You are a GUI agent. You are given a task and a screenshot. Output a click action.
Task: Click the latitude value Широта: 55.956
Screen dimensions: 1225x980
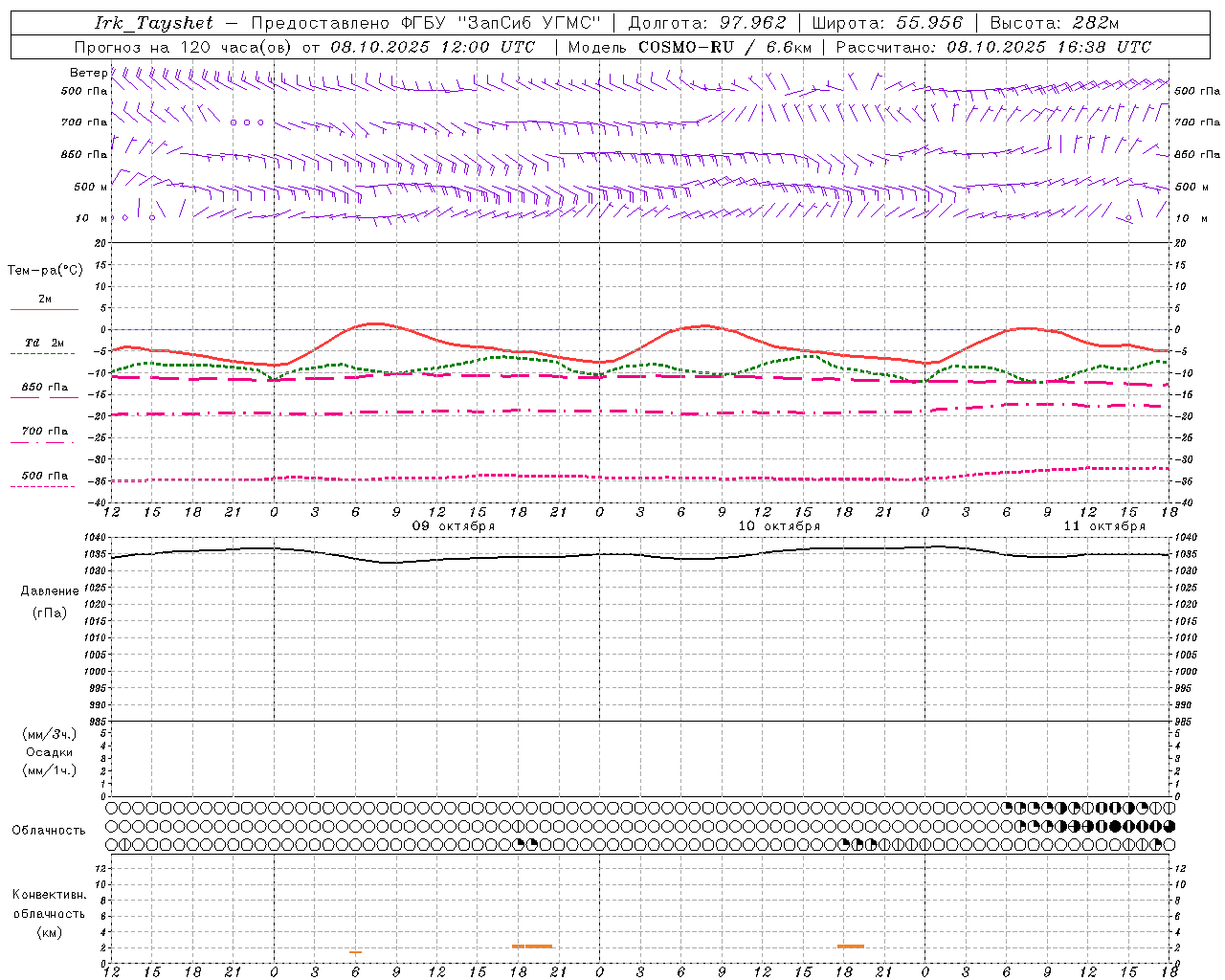[x=886, y=23]
